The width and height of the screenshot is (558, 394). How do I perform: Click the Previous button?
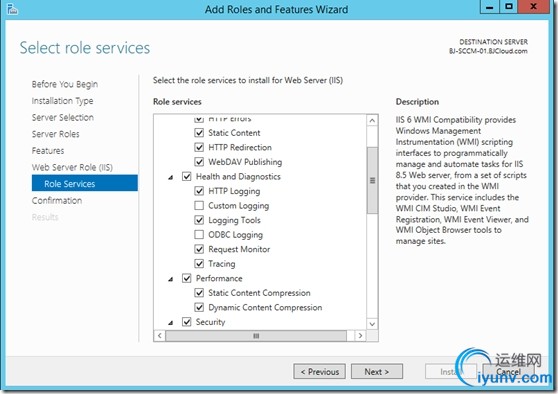tap(320, 372)
